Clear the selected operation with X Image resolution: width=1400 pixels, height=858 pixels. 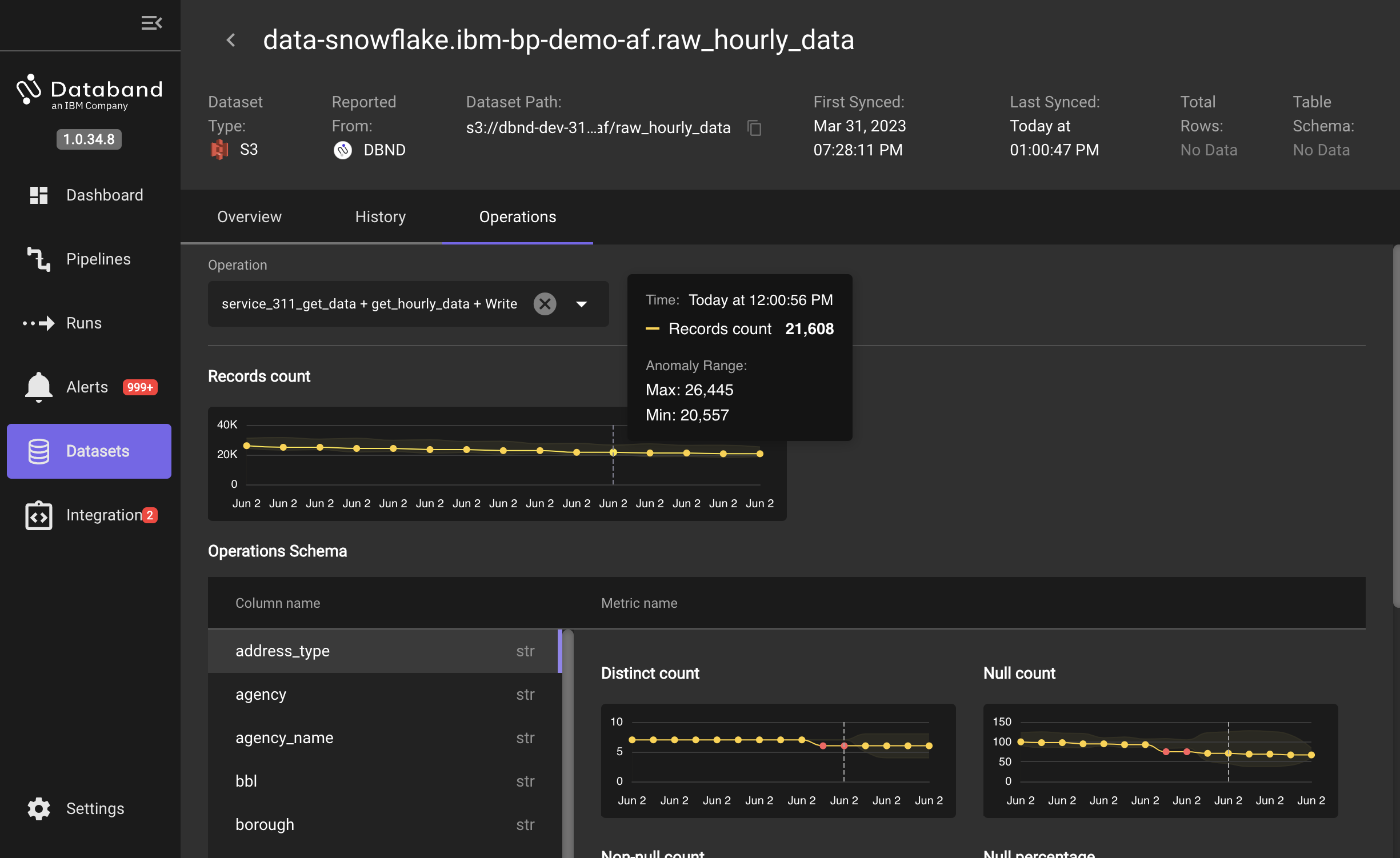pos(545,304)
